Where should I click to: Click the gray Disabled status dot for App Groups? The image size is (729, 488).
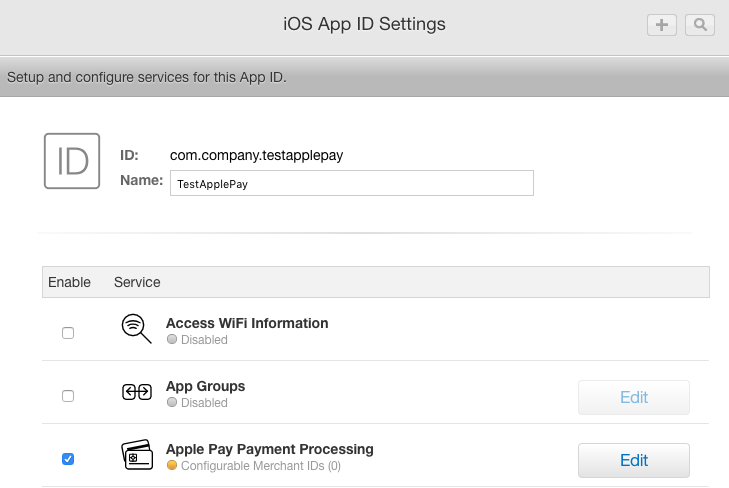coord(172,402)
